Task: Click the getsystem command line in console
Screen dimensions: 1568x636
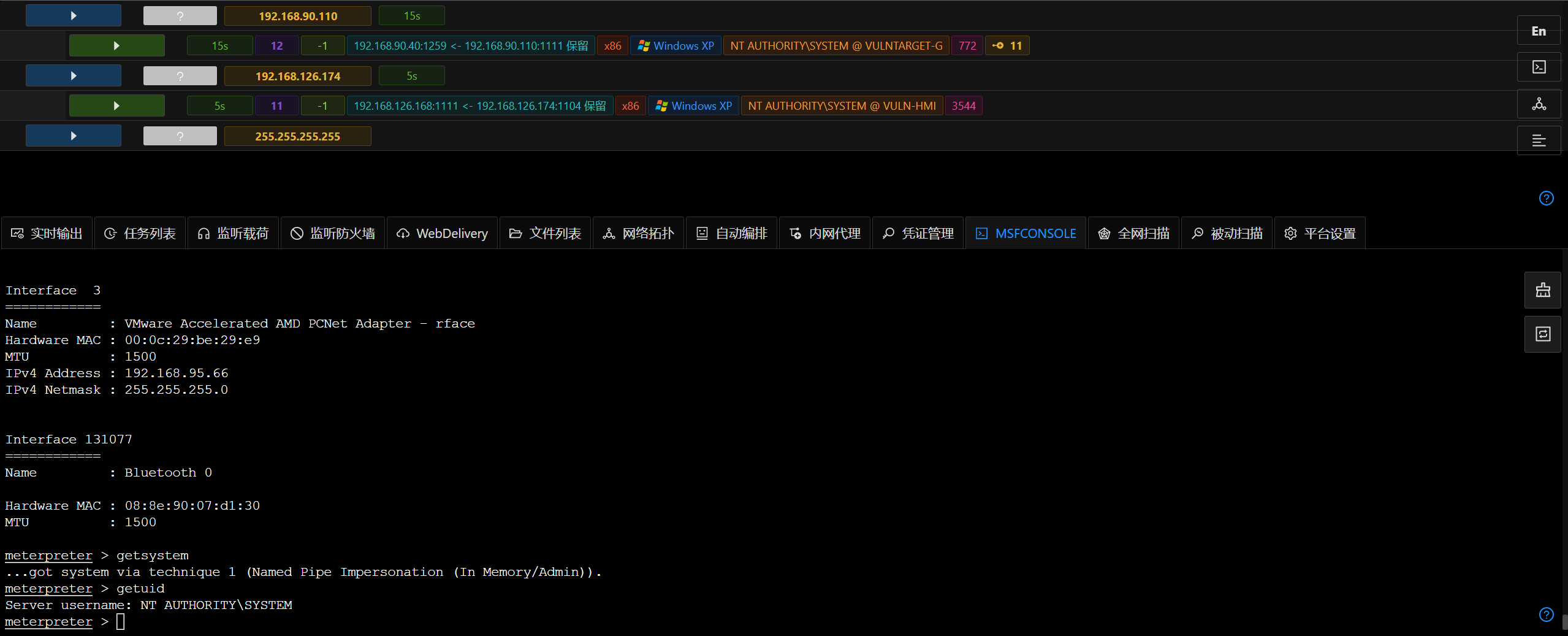Action: (97, 555)
